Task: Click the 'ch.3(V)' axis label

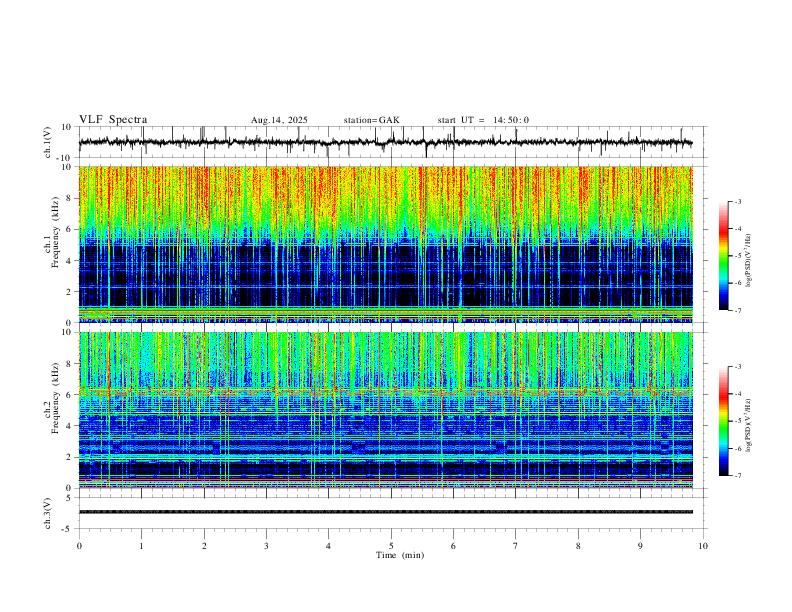Action: [48, 514]
